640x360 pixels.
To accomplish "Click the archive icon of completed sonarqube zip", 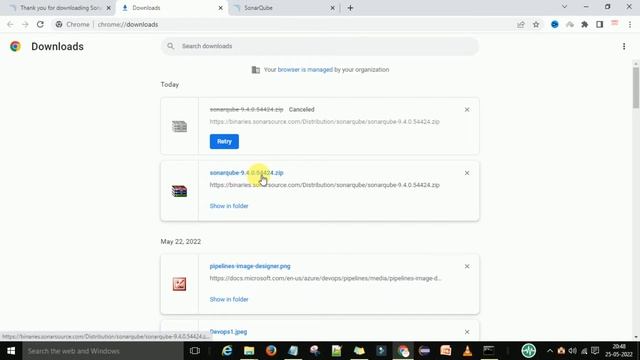I will pyautogui.click(x=179, y=191).
